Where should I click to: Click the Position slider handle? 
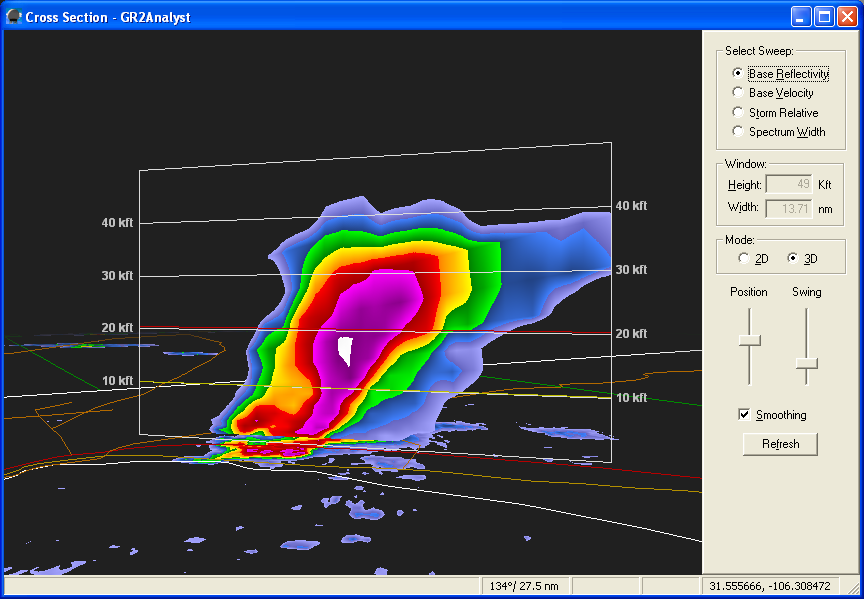click(749, 340)
